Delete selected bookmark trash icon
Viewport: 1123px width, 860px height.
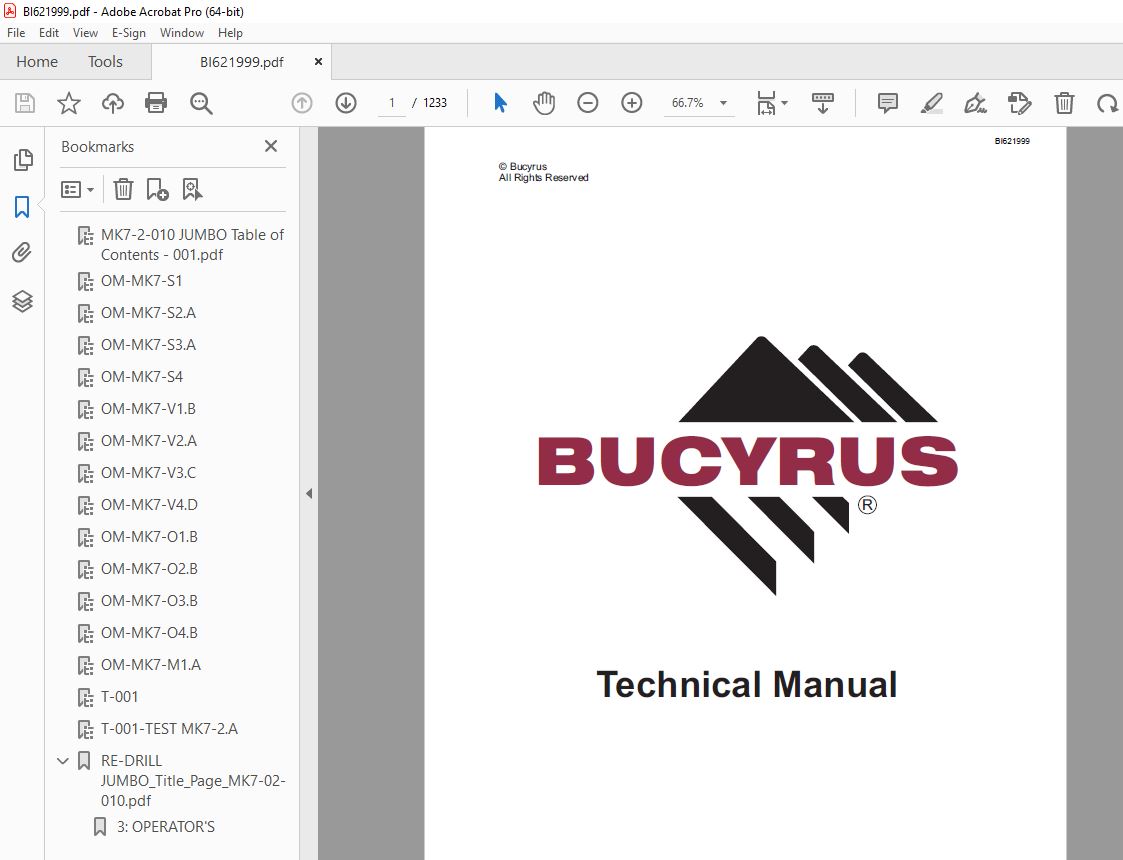(x=123, y=189)
